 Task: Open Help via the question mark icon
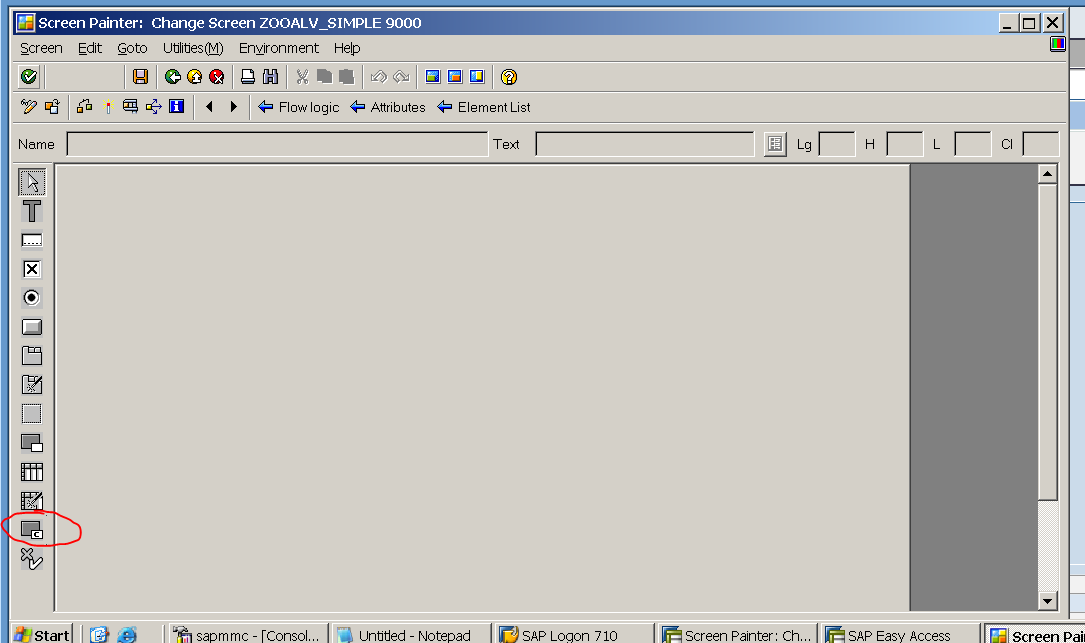[x=508, y=76]
